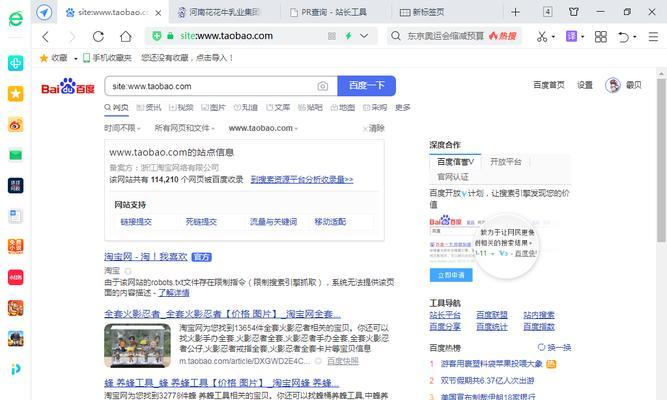667x400 pixels.
Task: Select the 资讯 search category
Action: 149,107
